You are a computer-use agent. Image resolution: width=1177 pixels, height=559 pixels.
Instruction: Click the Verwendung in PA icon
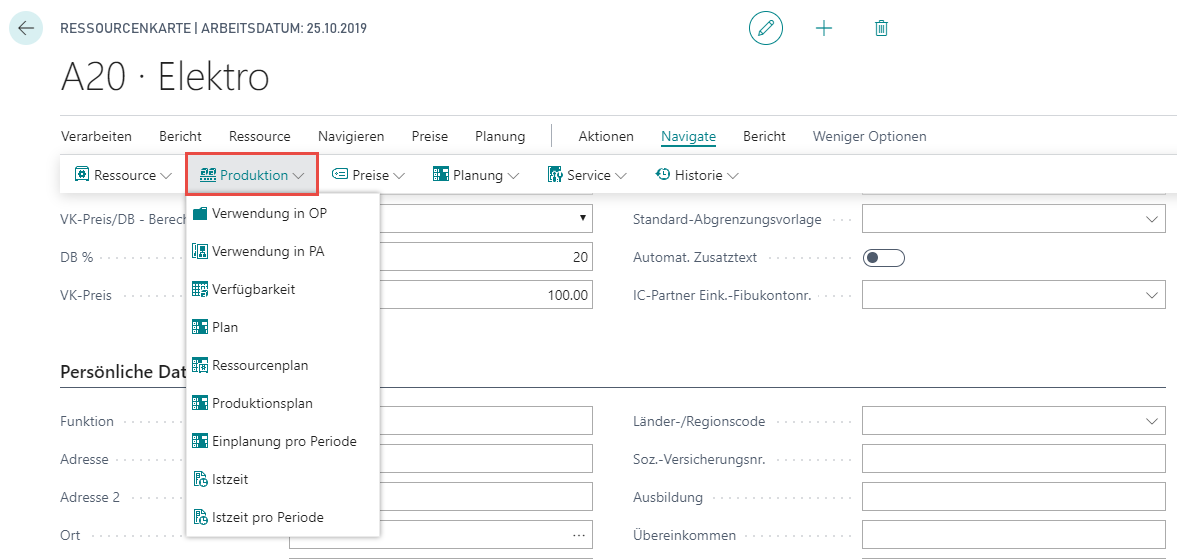tap(200, 252)
